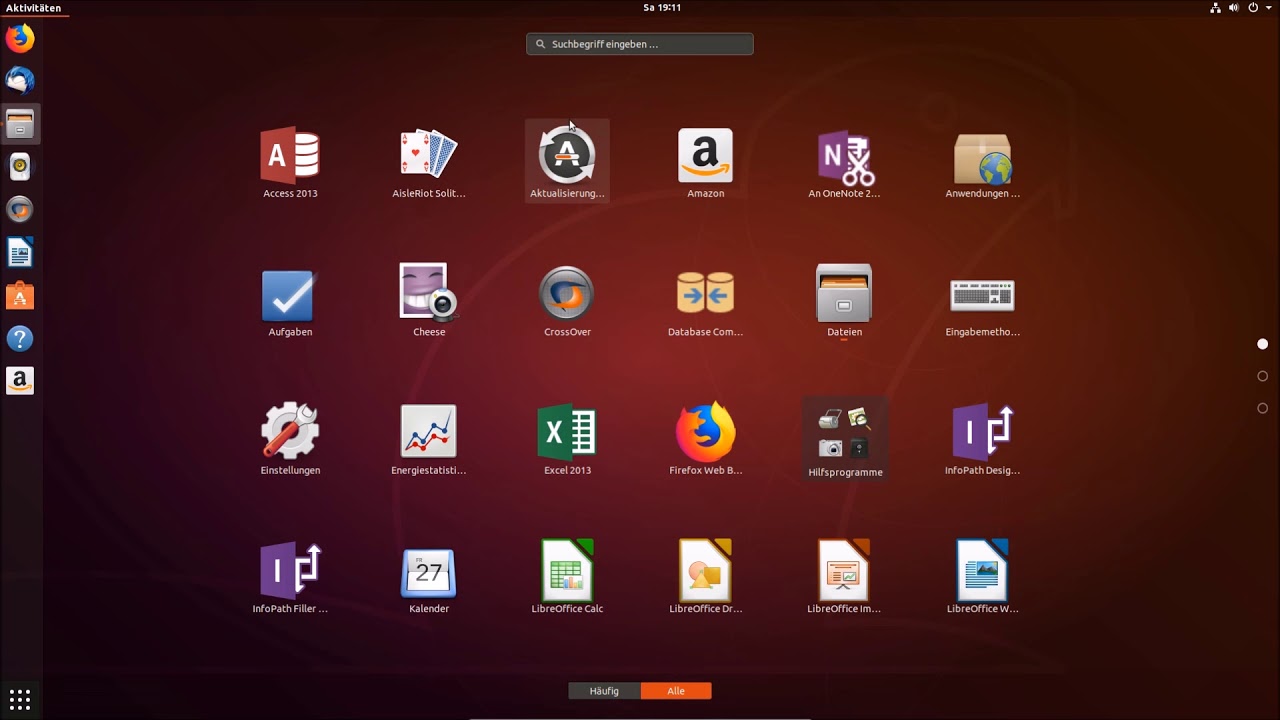Click the network status icon
The image size is (1280, 720).
1215,7
